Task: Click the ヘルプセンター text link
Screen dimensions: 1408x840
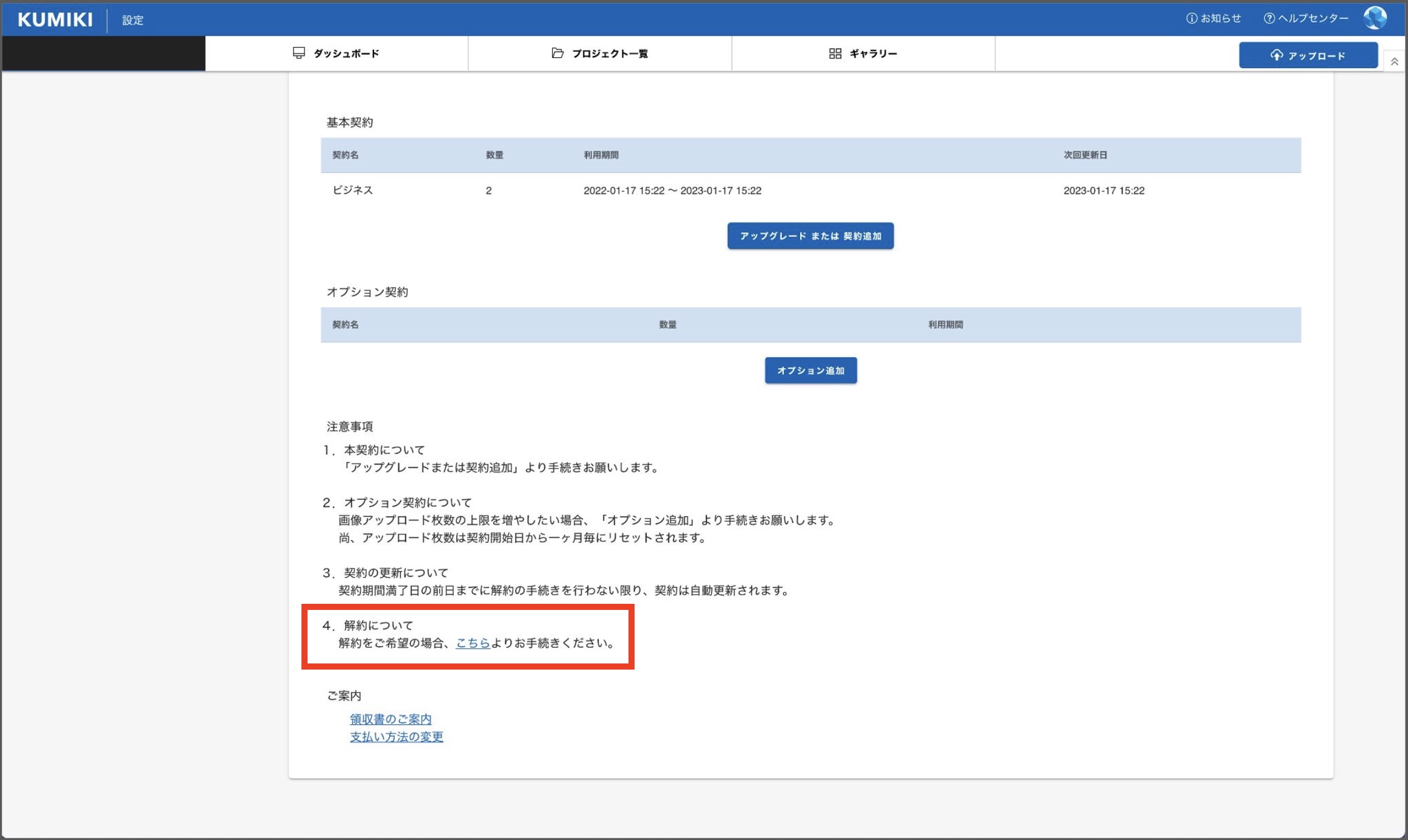Action: pyautogui.click(x=1313, y=18)
